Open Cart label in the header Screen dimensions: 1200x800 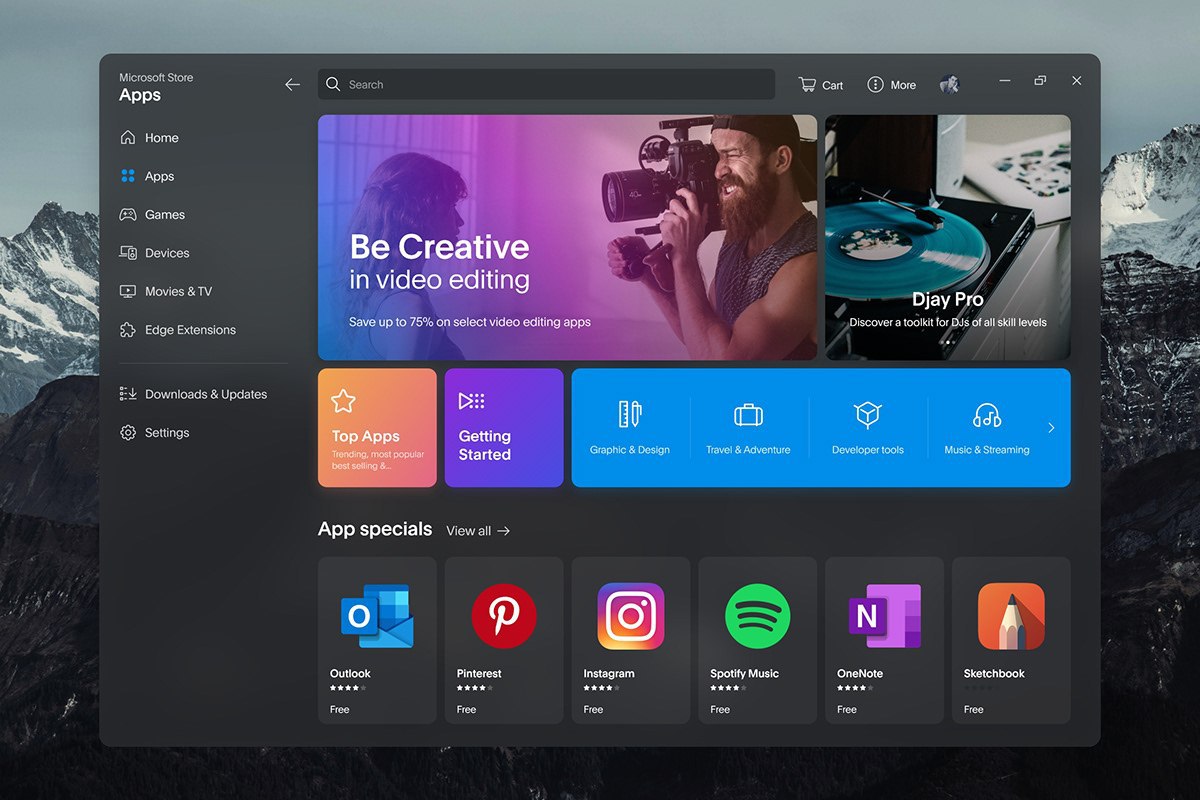[x=833, y=86]
